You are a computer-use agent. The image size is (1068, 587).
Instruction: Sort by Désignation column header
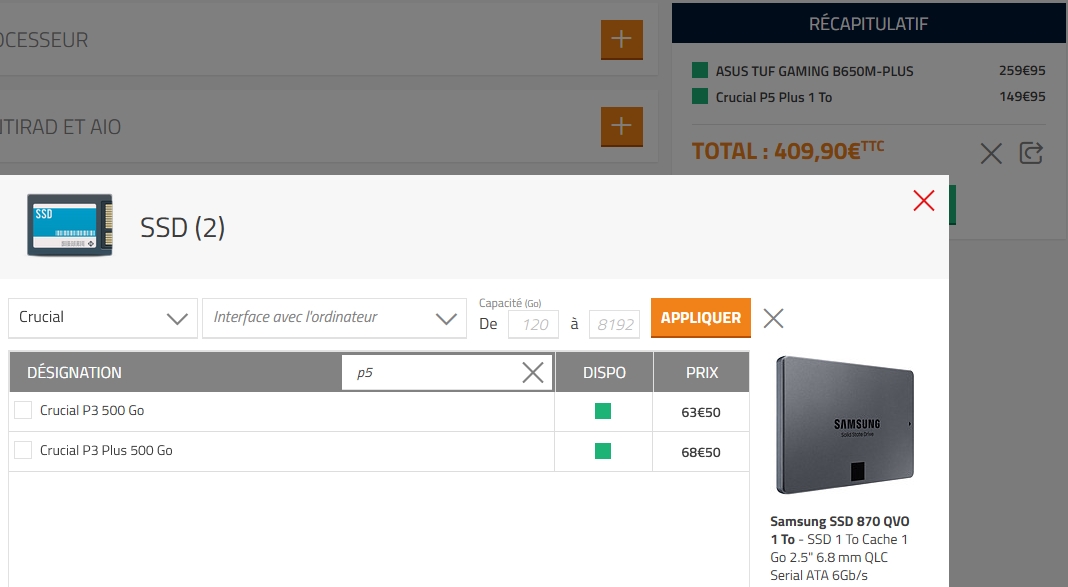[74, 372]
